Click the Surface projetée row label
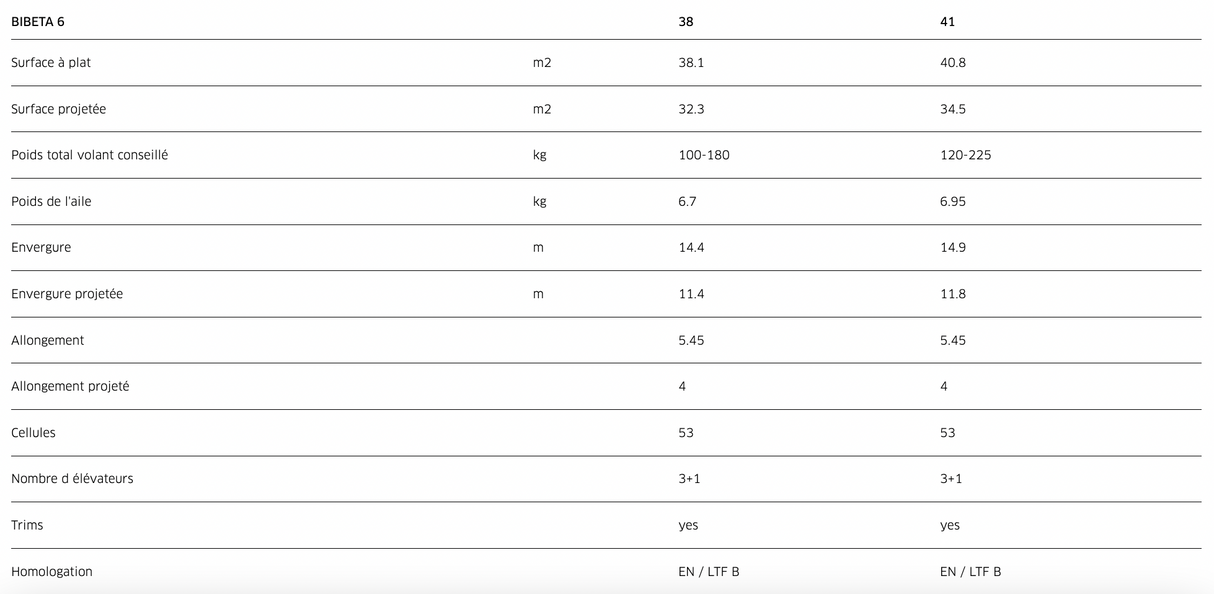1214x594 pixels. pos(58,109)
